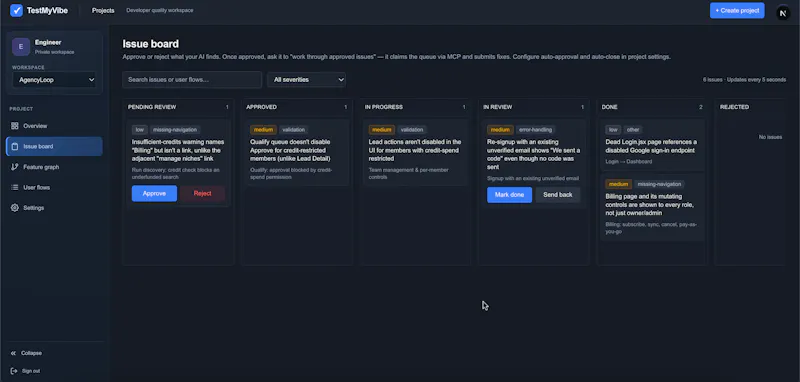Image resolution: width=800 pixels, height=382 pixels.
Task: Mark the re-signup issue as done
Action: tap(509, 195)
